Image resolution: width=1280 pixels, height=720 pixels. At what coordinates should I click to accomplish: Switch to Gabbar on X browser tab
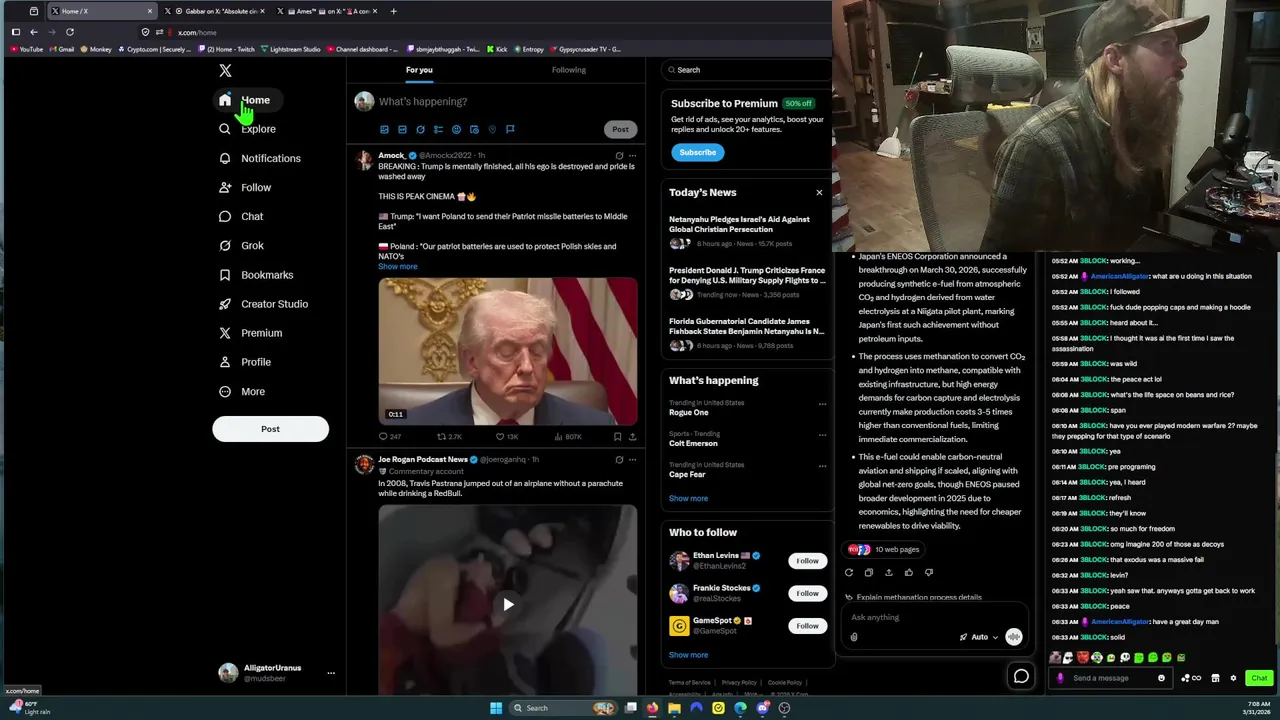pyautogui.click(x=214, y=11)
